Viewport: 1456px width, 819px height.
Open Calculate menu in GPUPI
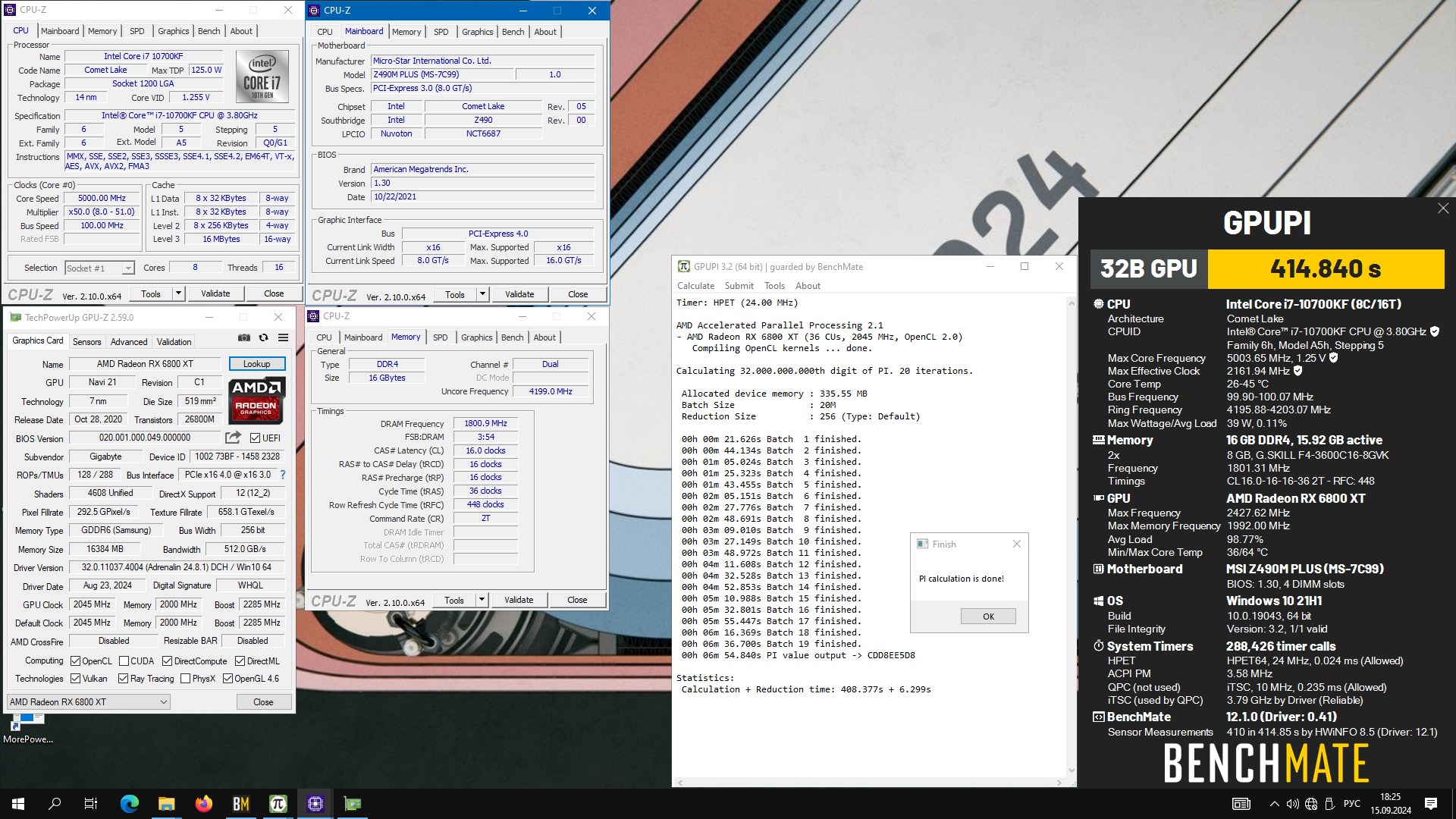(x=695, y=286)
